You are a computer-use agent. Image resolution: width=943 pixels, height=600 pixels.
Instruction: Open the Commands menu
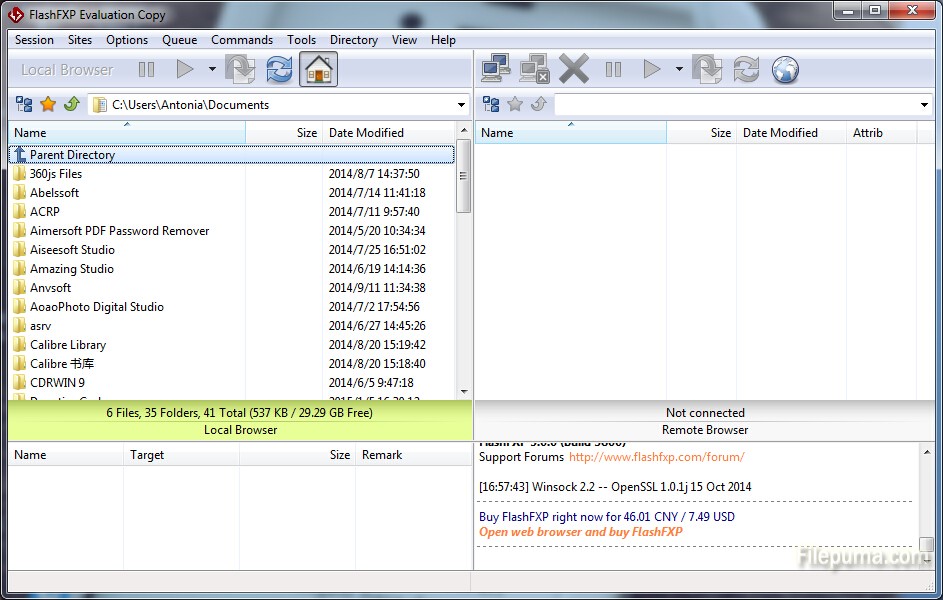[x=242, y=40]
